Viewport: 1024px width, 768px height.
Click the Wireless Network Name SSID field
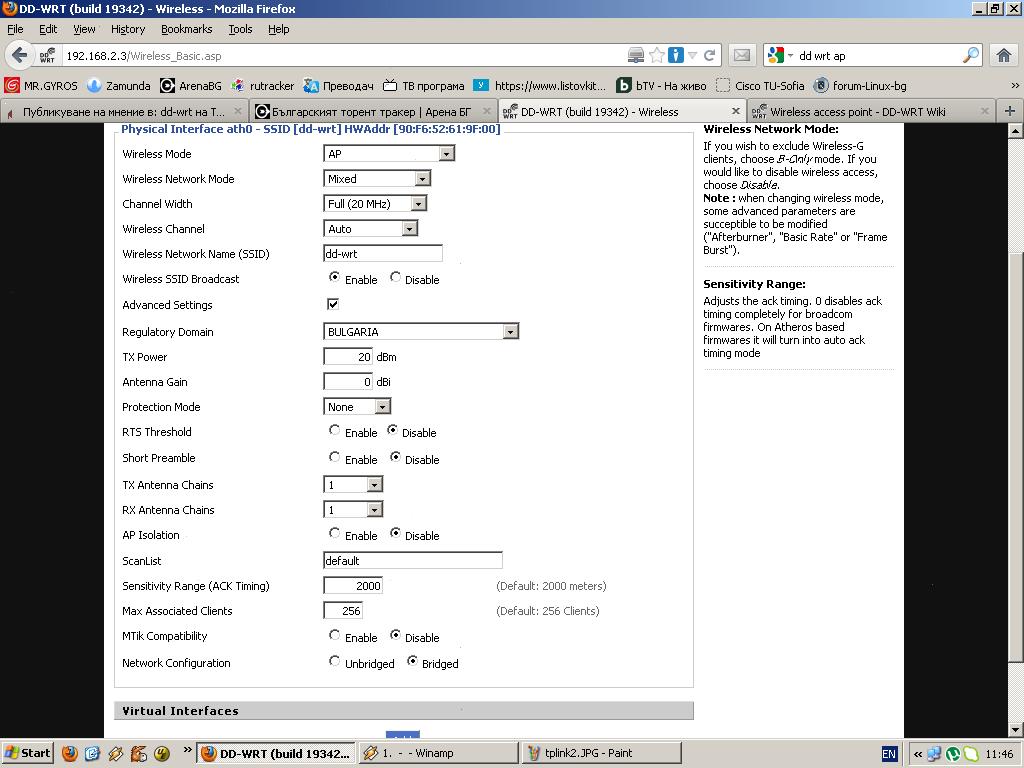point(382,254)
